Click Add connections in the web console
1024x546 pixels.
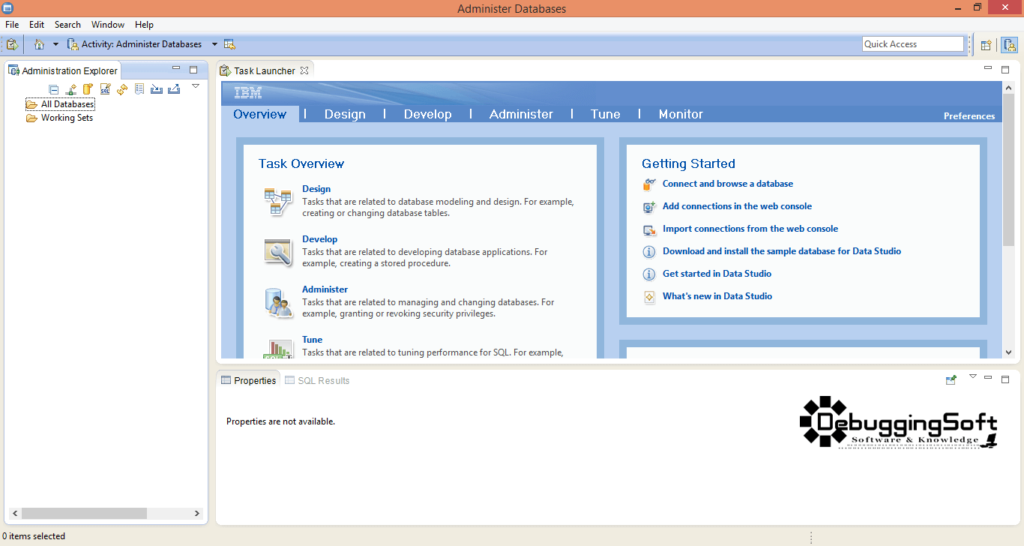coord(737,206)
